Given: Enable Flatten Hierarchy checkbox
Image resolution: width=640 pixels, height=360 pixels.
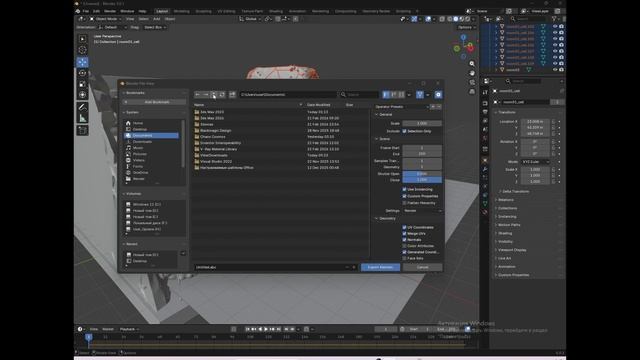Looking at the screenshot, I should (404, 203).
